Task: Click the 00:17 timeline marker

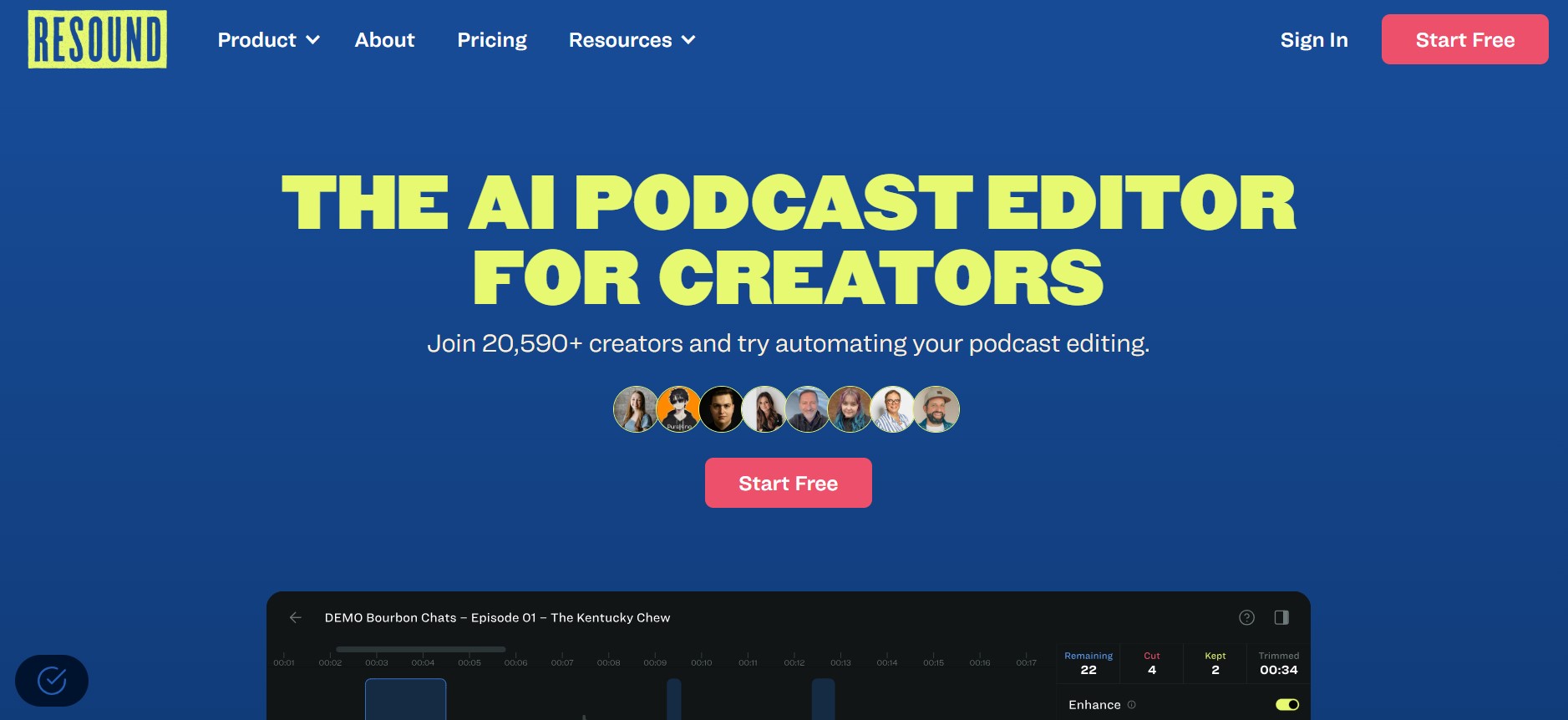Action: [1027, 662]
